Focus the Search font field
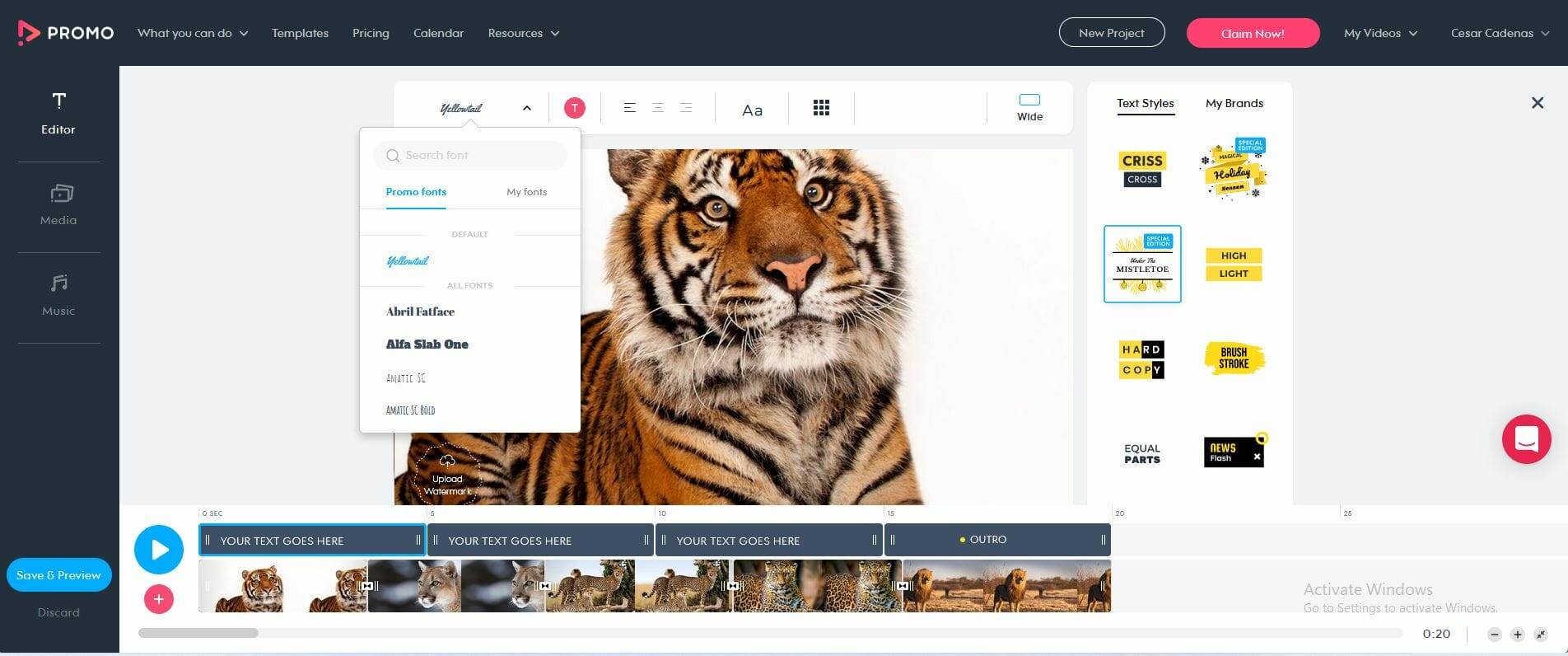The image size is (1568, 656). 470,155
